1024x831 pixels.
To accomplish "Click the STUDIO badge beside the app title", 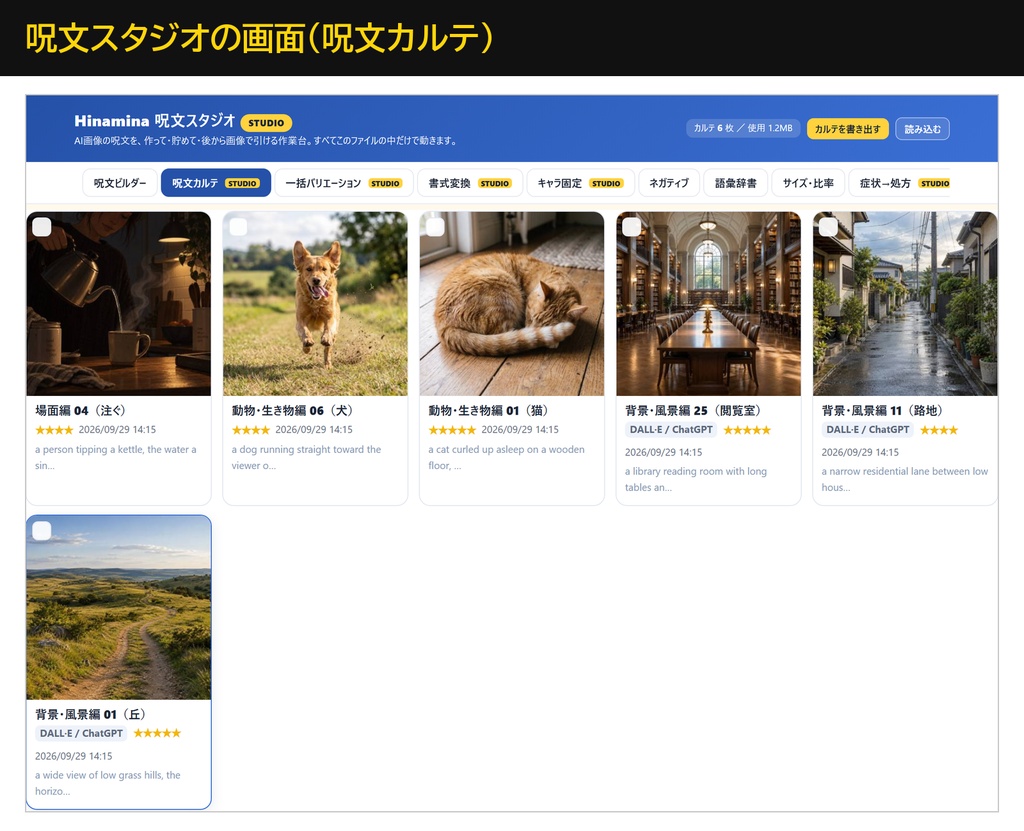I will 266,123.
